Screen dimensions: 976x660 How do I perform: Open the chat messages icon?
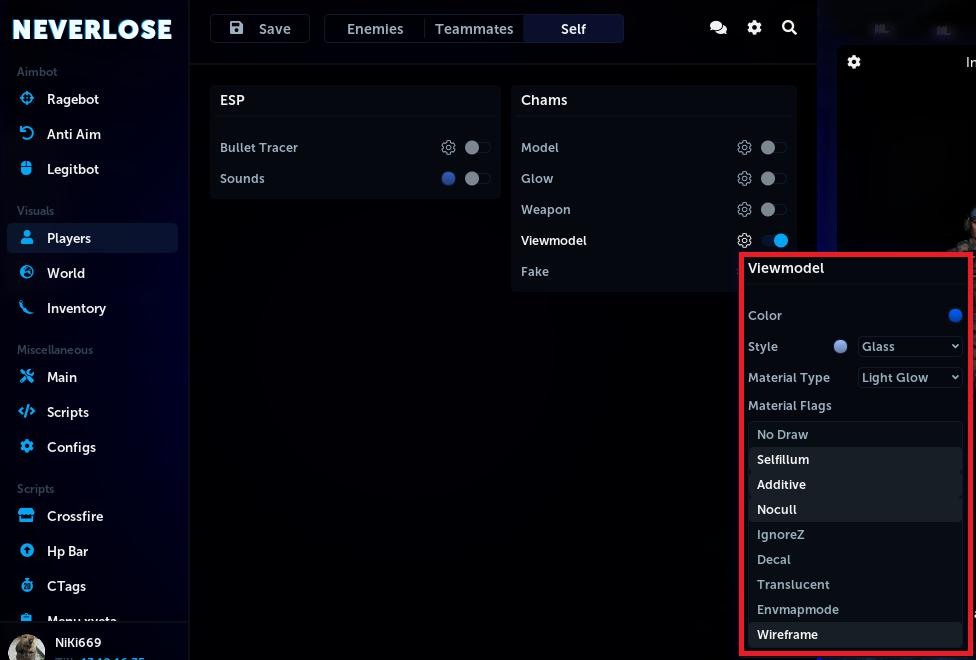click(x=718, y=28)
